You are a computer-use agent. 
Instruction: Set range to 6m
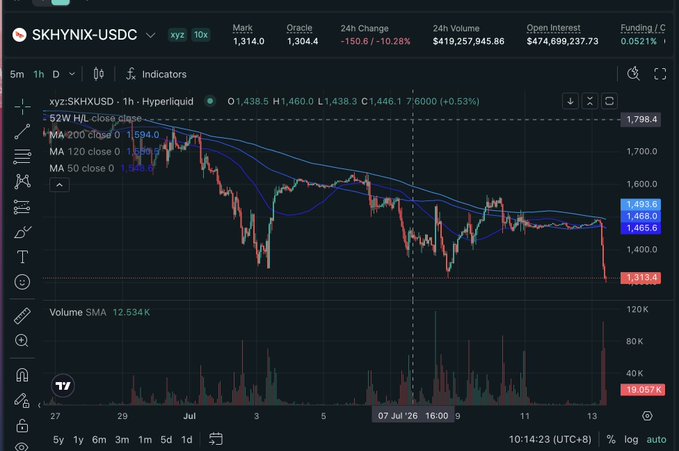pyautogui.click(x=99, y=440)
